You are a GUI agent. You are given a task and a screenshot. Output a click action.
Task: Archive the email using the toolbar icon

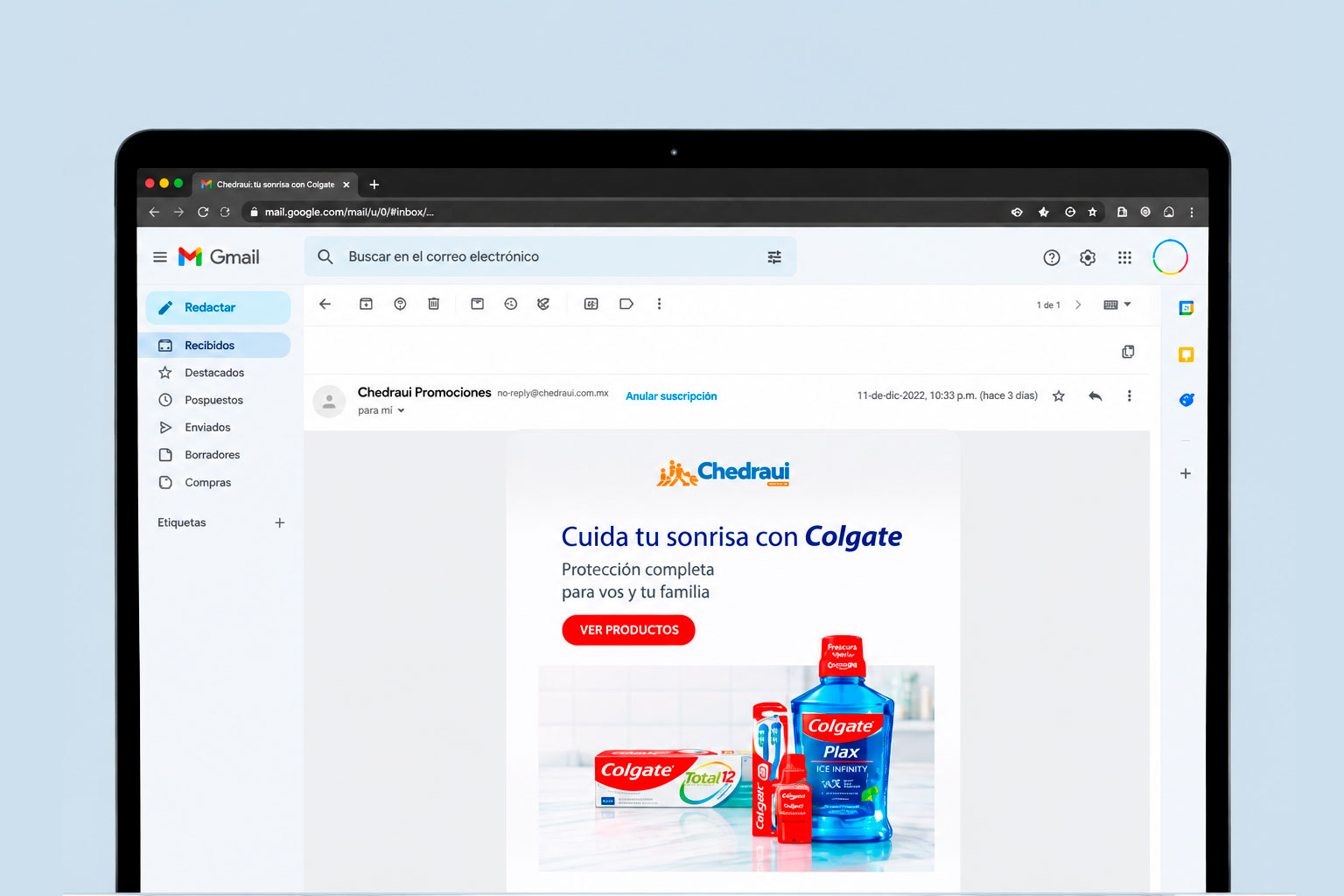(x=366, y=304)
